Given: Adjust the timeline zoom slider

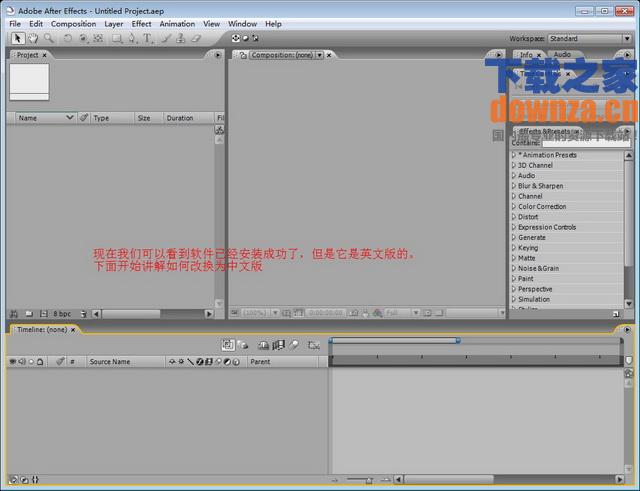Looking at the screenshot, I should tap(369, 480).
